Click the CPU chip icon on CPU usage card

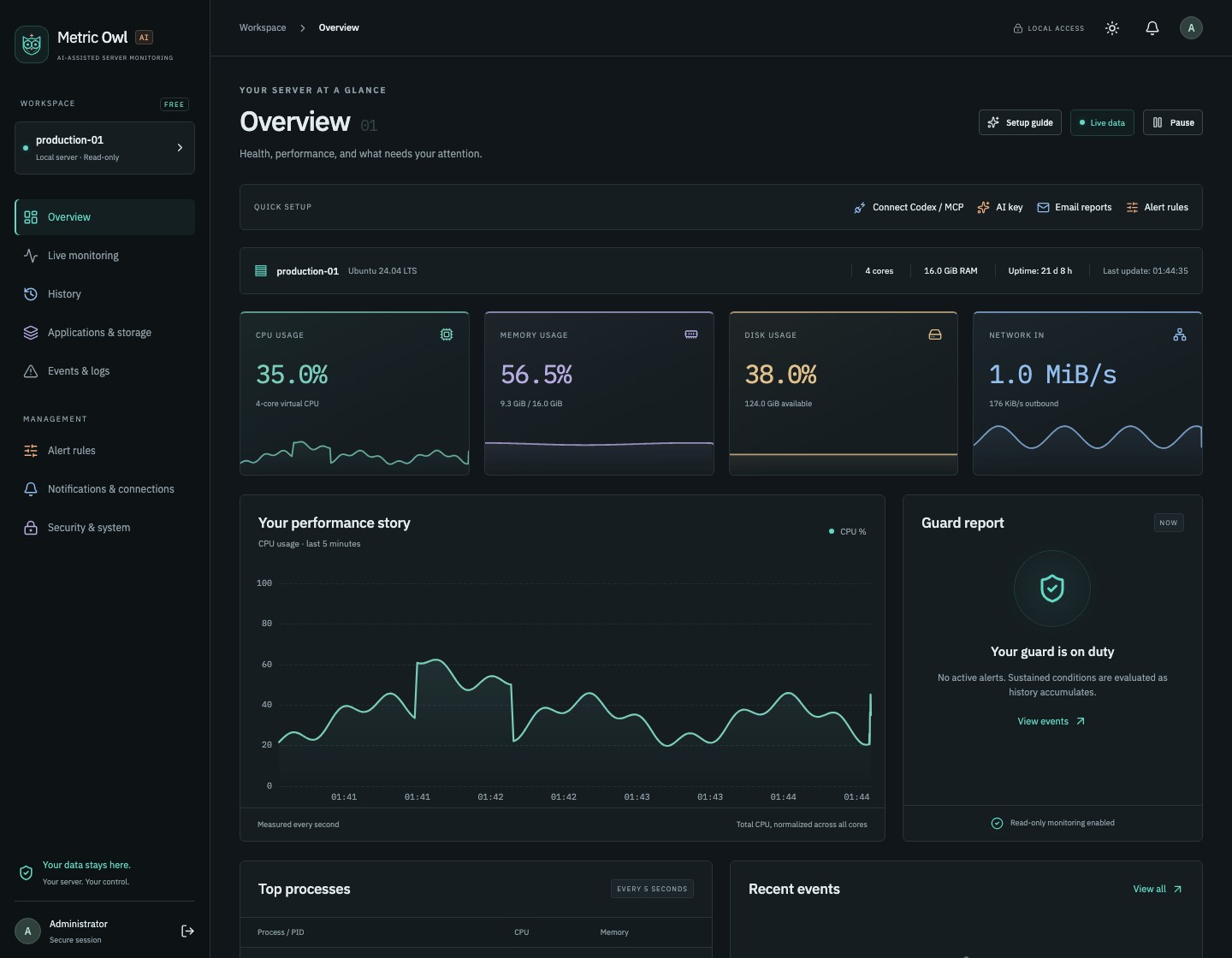tap(447, 334)
